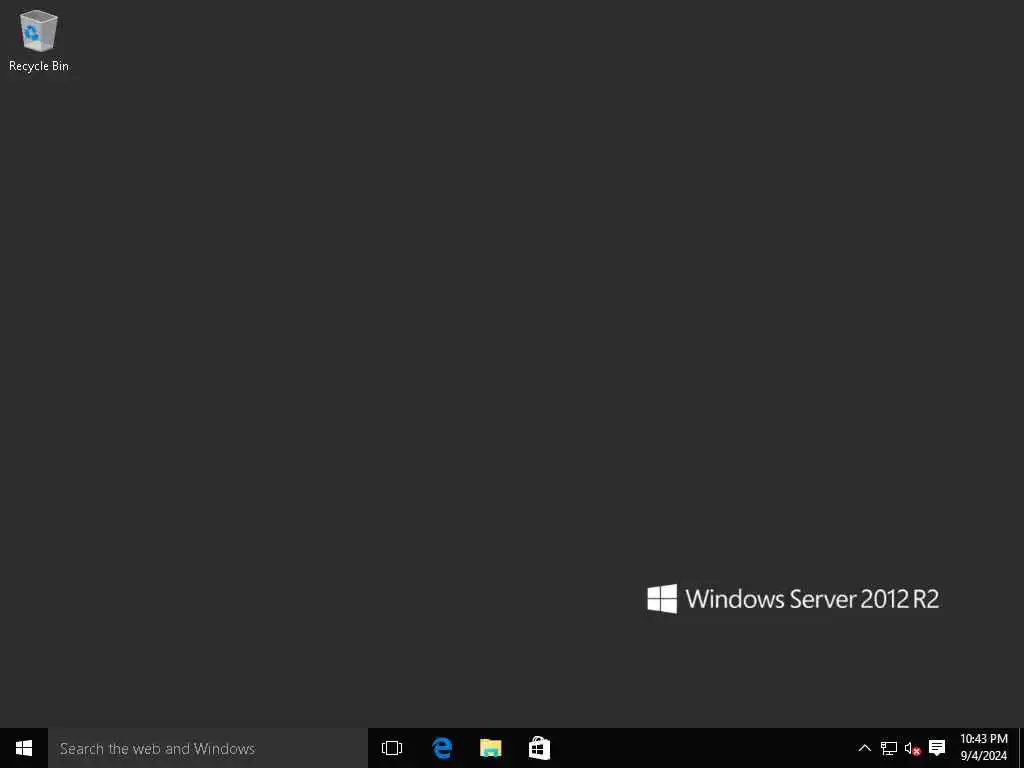Open the Windows Start menu
This screenshot has height=768, width=1024.
coord(24,748)
